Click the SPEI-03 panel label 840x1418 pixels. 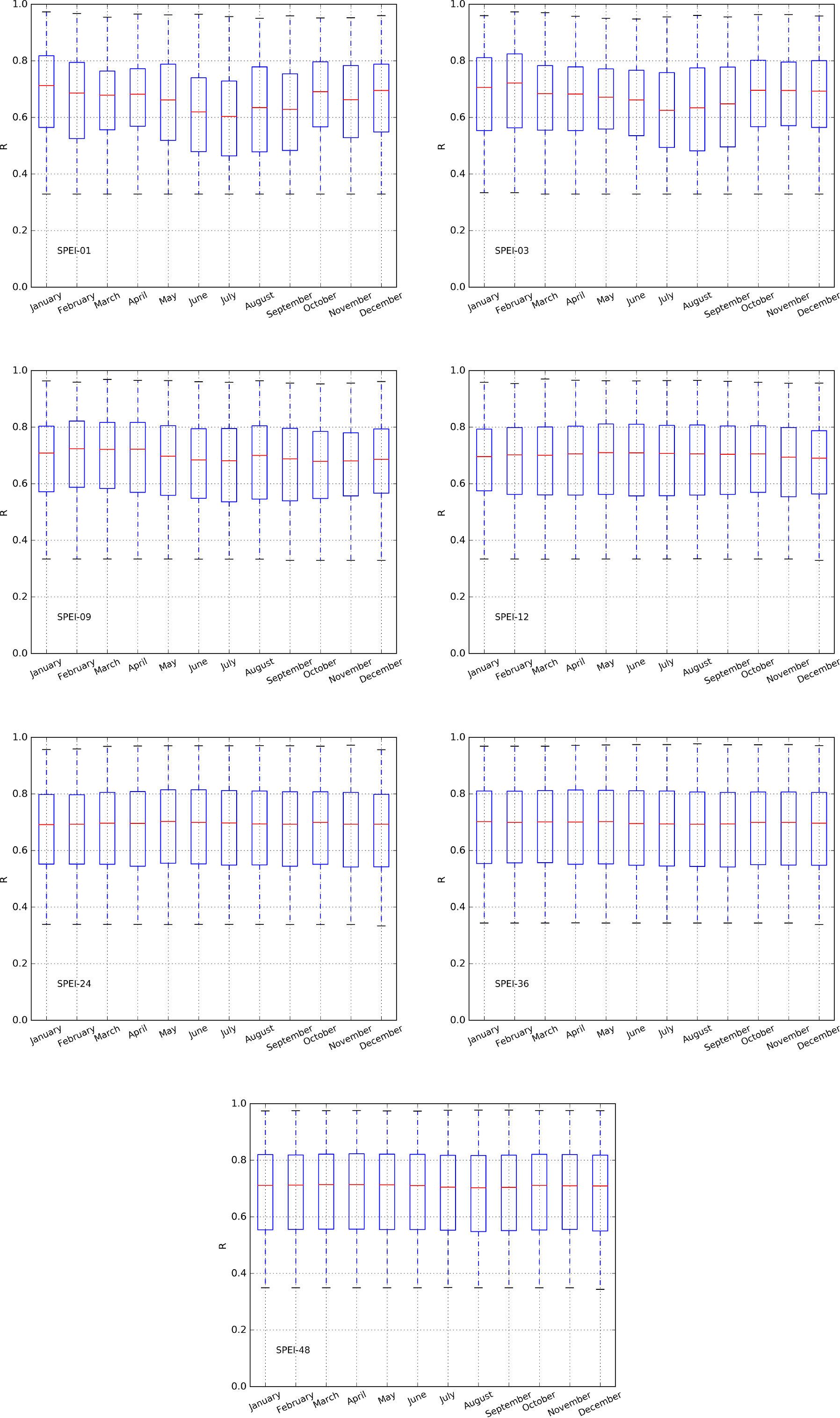(x=512, y=251)
